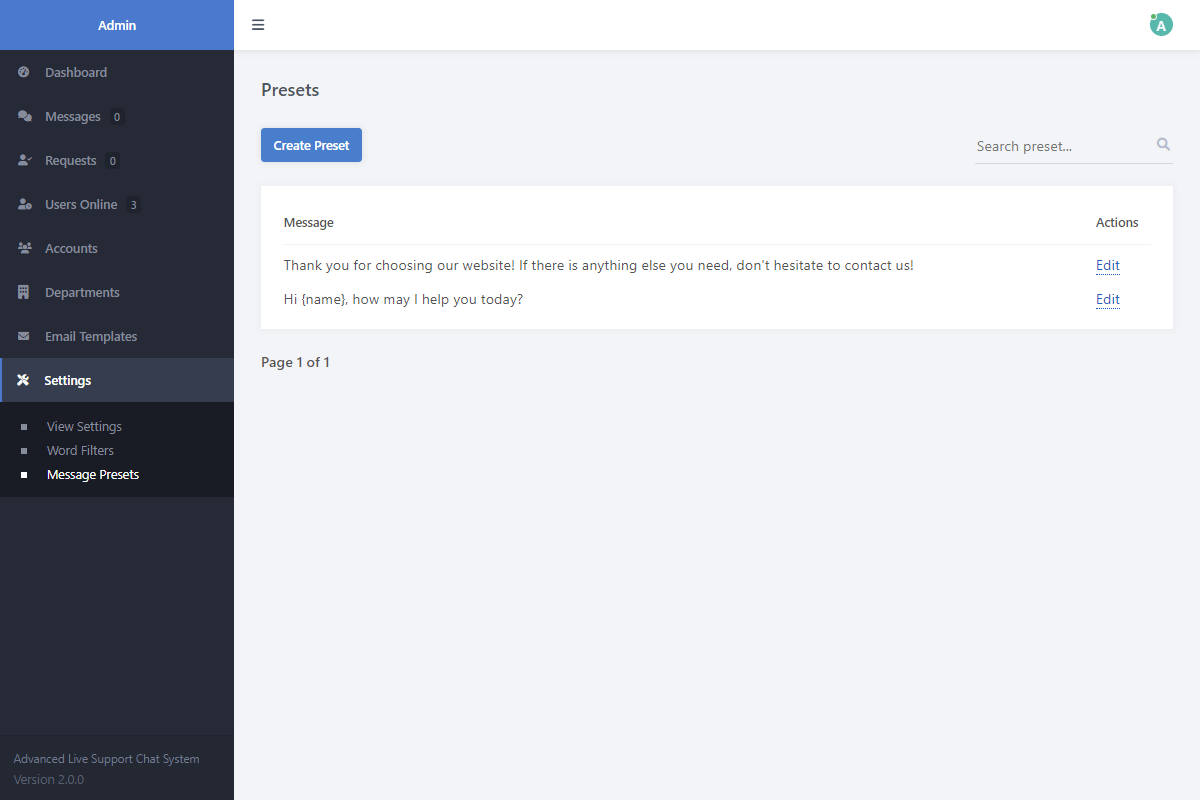Click the Settings tools icon
The width and height of the screenshot is (1200, 800).
coord(23,380)
